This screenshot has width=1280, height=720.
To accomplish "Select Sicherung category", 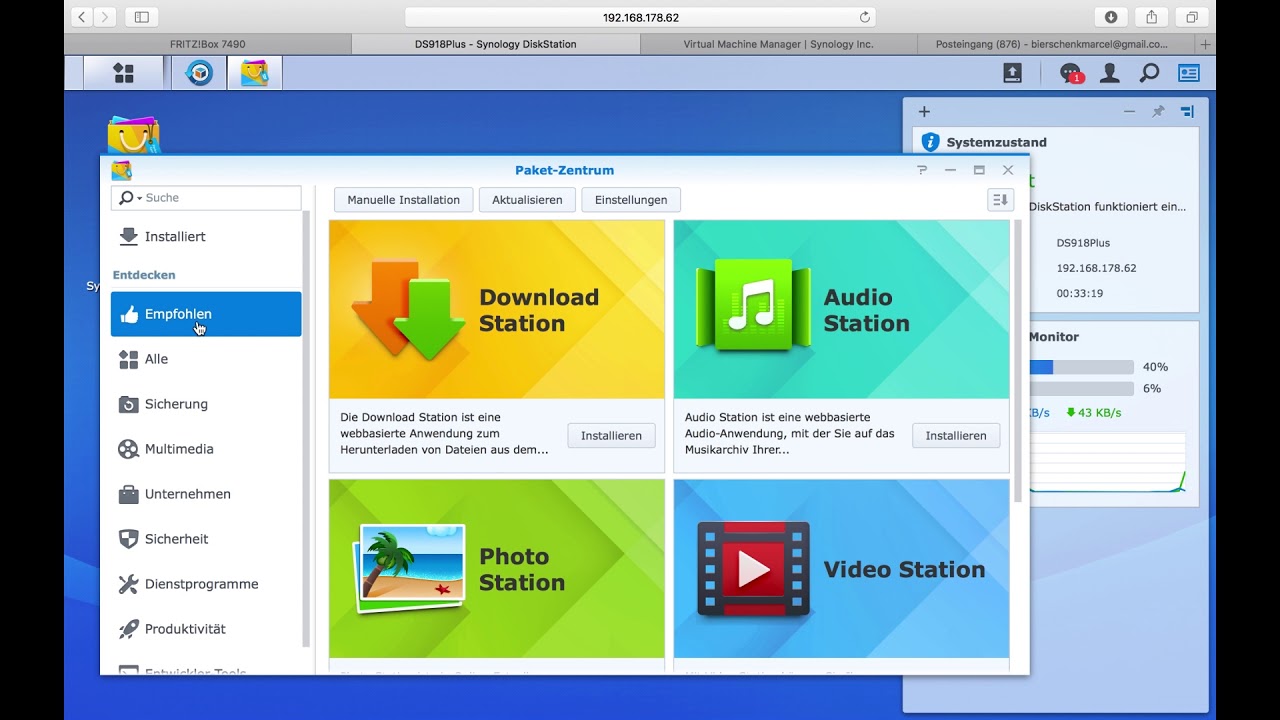I will 206,404.
